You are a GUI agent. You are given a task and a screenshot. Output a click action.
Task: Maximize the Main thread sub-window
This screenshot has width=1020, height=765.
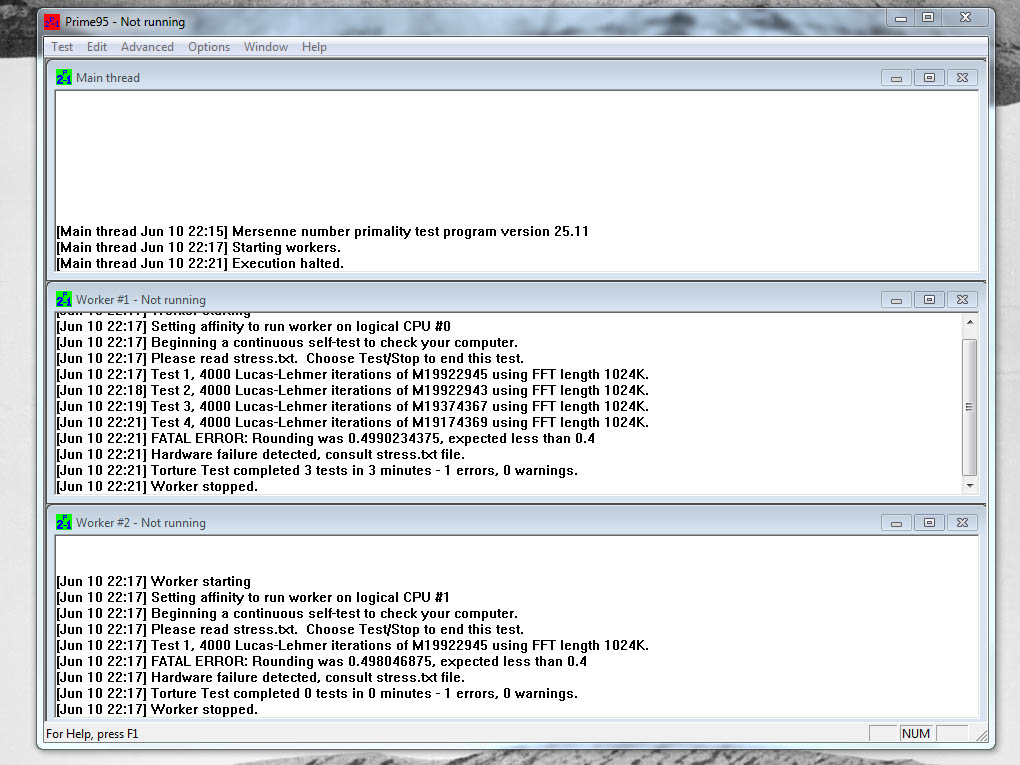click(x=929, y=78)
